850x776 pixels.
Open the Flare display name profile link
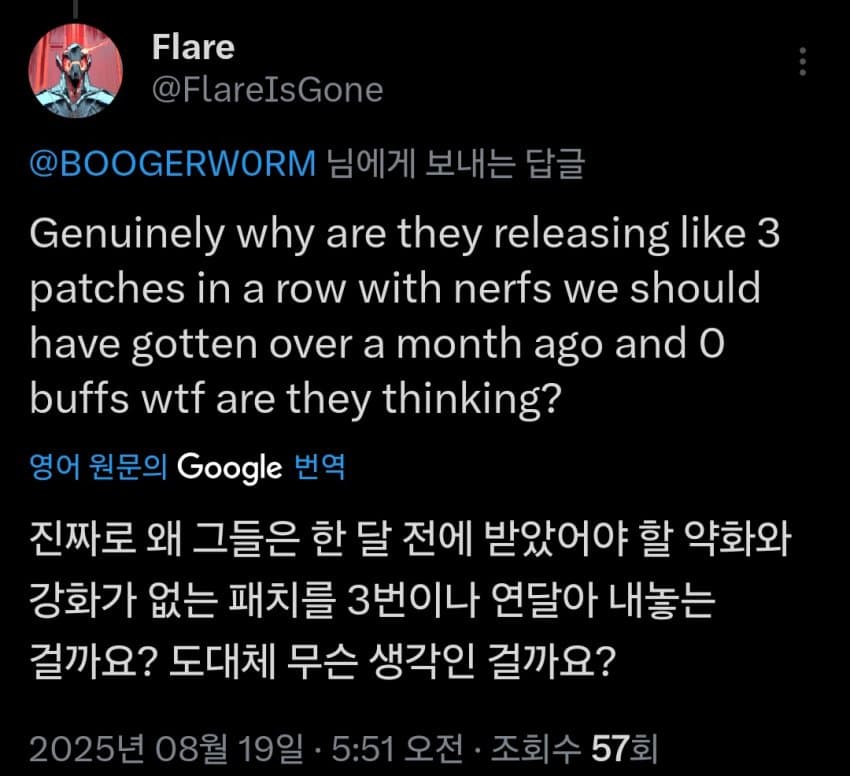191,47
